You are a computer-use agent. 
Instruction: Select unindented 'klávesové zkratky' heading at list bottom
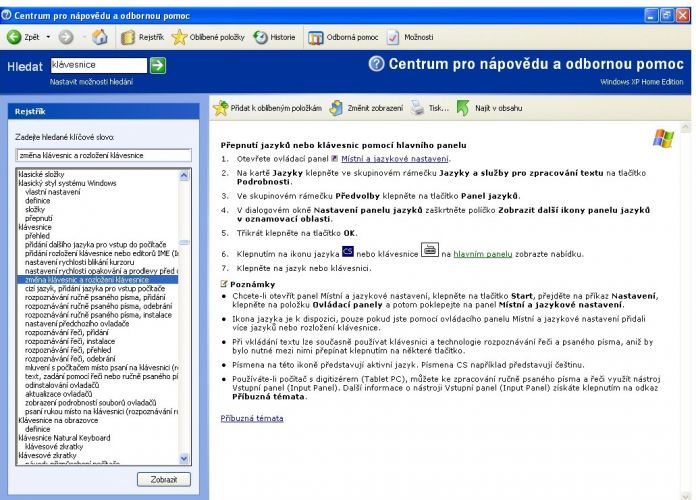click(47, 456)
